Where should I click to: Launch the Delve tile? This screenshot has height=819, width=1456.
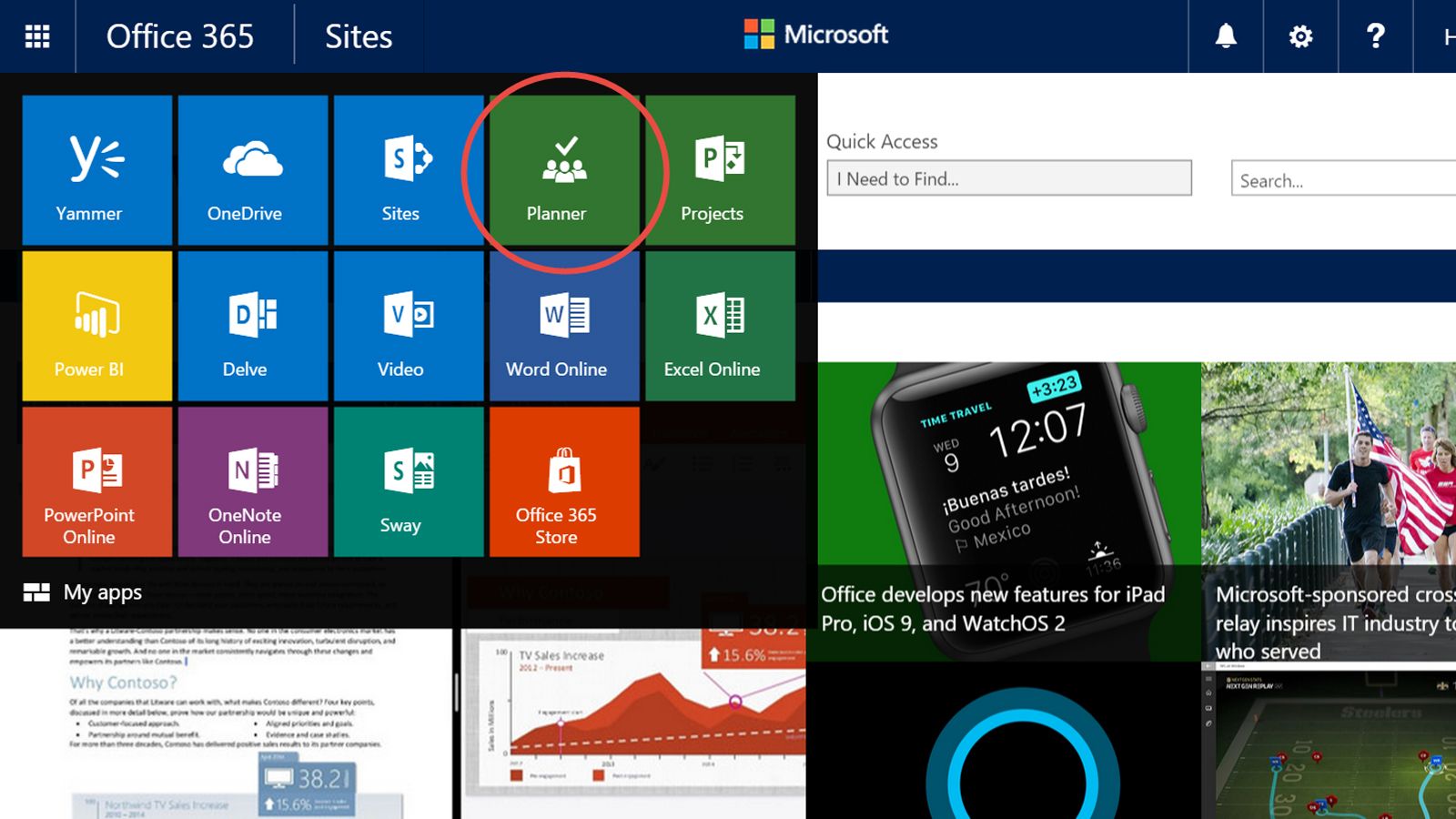click(253, 326)
